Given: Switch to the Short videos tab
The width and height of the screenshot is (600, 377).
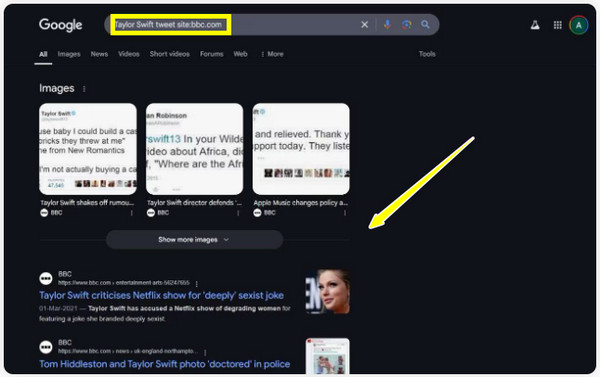Looking at the screenshot, I should [x=170, y=54].
